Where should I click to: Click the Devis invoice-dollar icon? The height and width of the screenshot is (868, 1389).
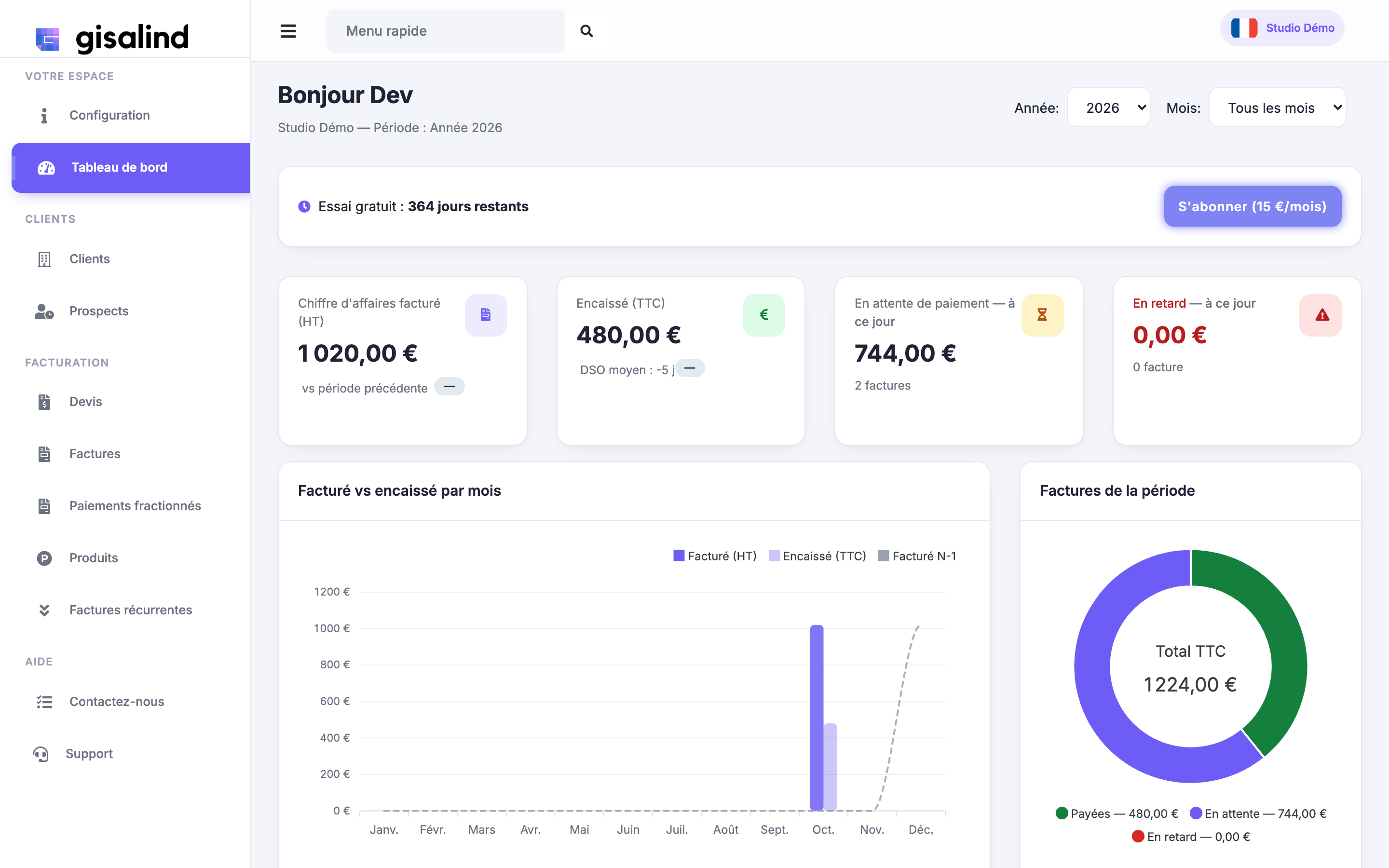pyautogui.click(x=44, y=402)
